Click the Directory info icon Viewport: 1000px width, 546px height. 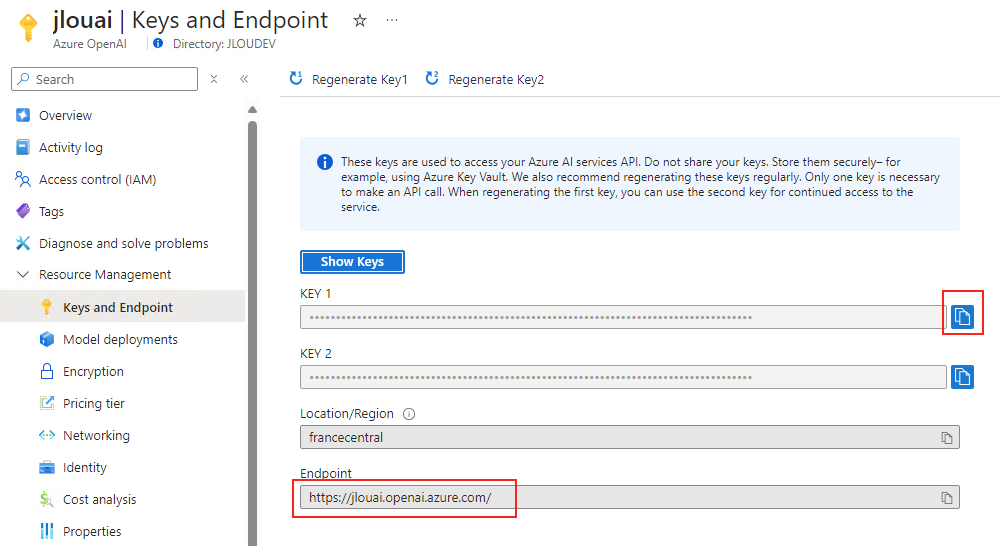tap(158, 43)
